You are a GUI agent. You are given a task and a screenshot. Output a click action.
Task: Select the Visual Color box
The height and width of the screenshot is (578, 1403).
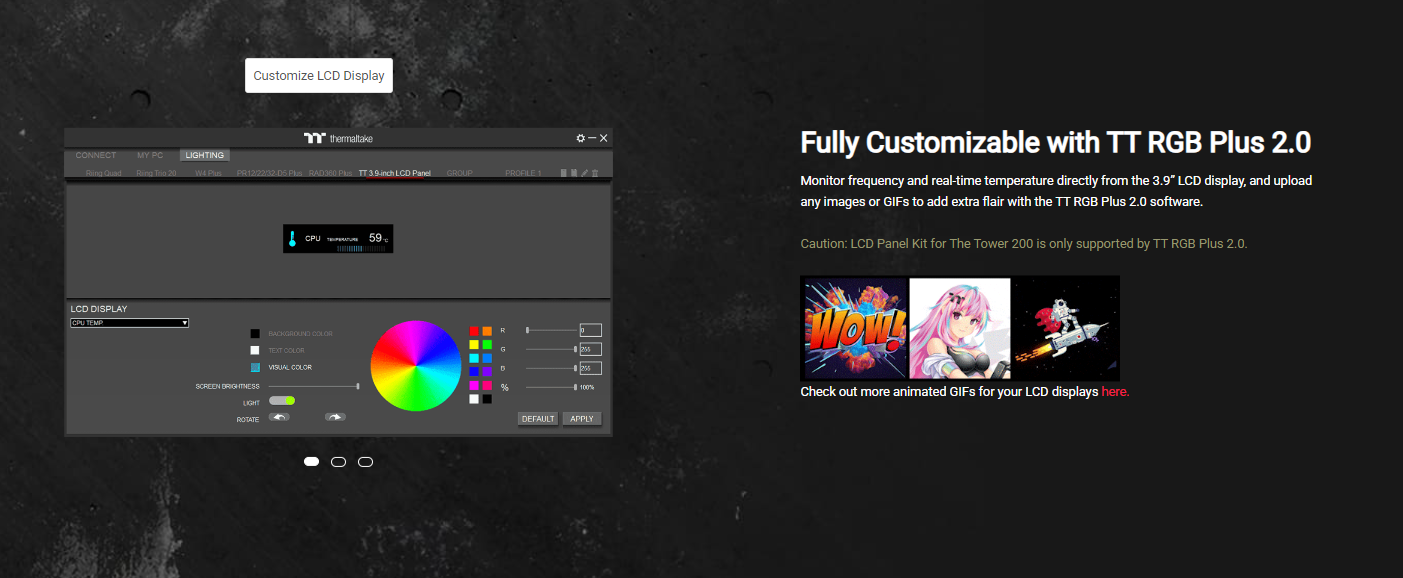[255, 368]
